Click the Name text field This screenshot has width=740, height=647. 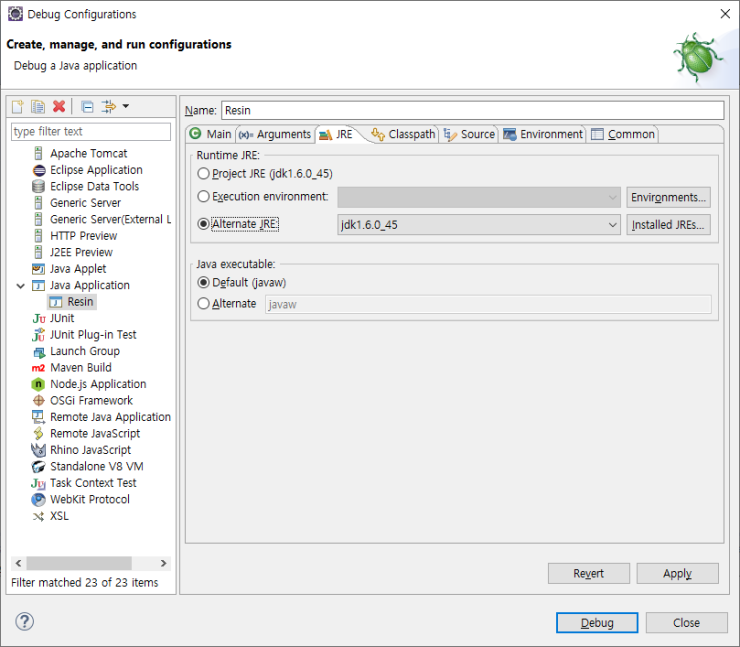click(471, 110)
